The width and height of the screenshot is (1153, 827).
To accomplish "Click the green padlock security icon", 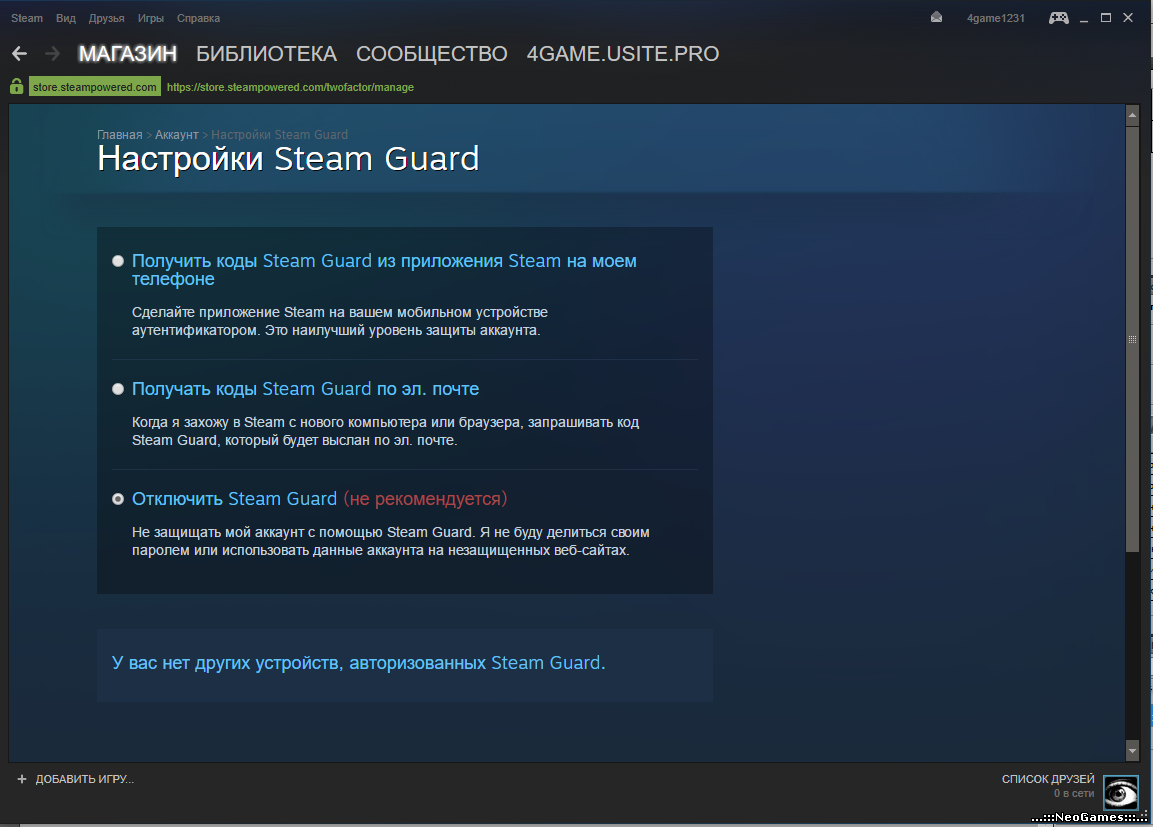I will click(x=16, y=87).
